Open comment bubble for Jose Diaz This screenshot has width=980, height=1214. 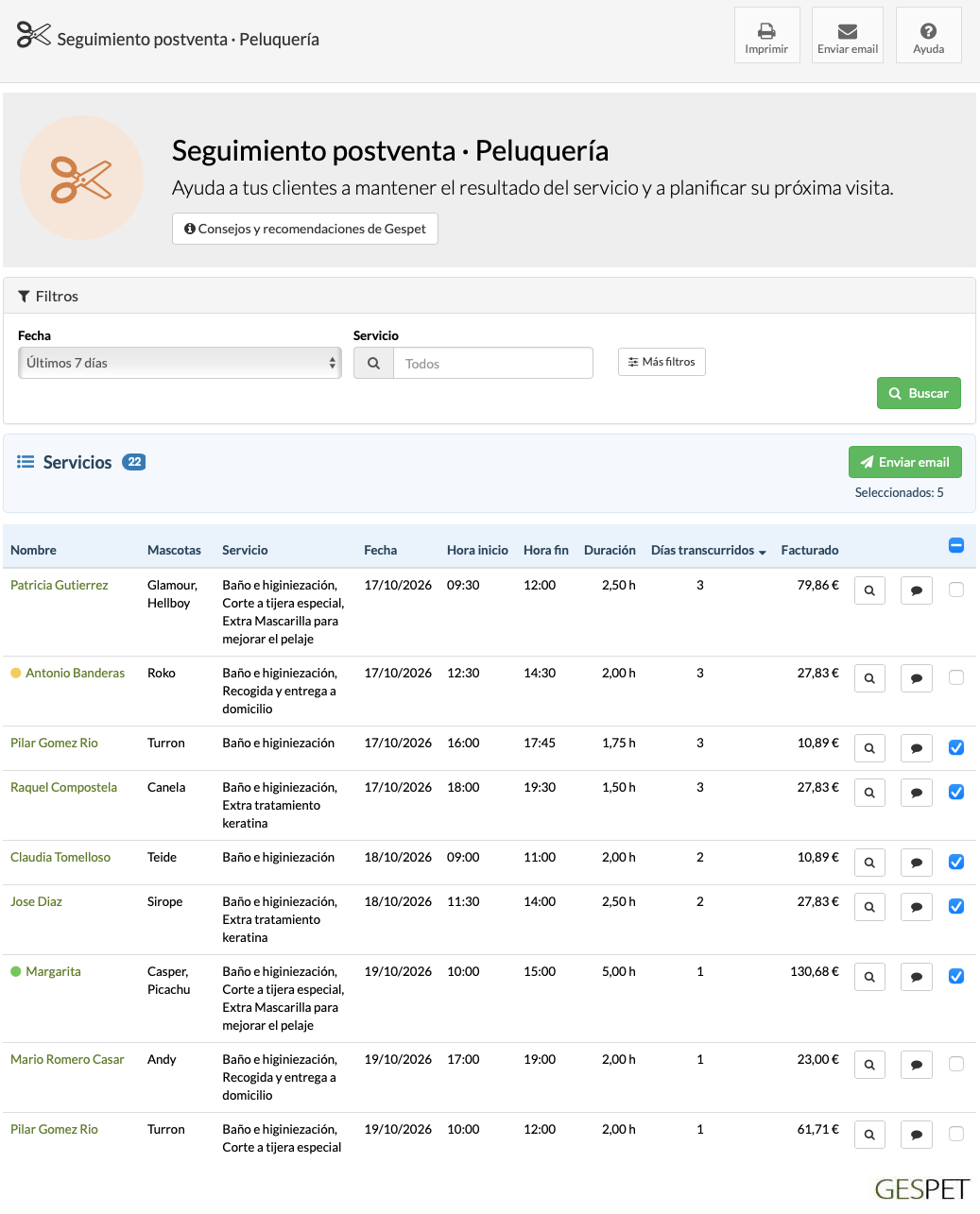917,907
